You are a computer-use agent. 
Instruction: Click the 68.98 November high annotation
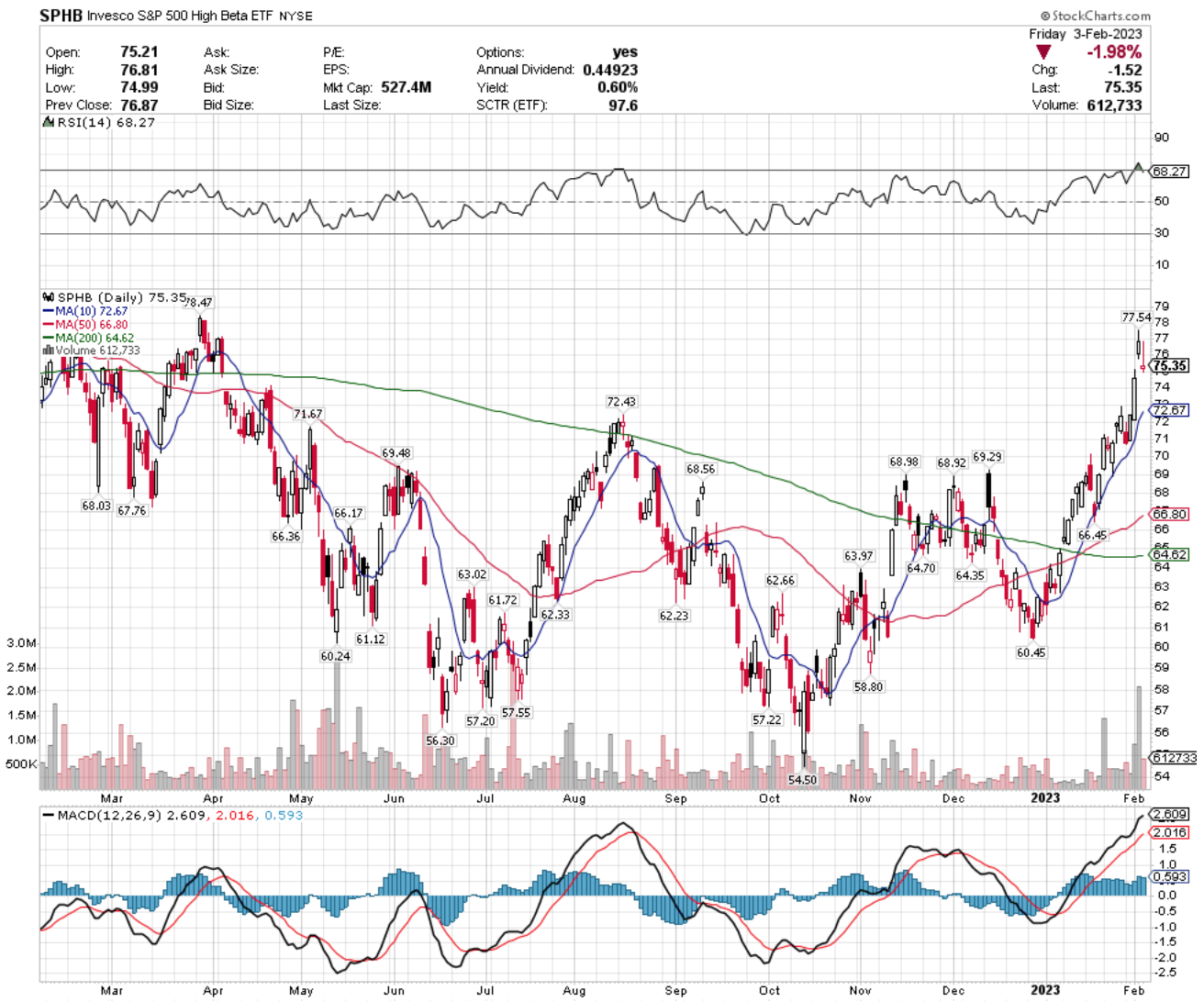pyautogui.click(x=904, y=462)
